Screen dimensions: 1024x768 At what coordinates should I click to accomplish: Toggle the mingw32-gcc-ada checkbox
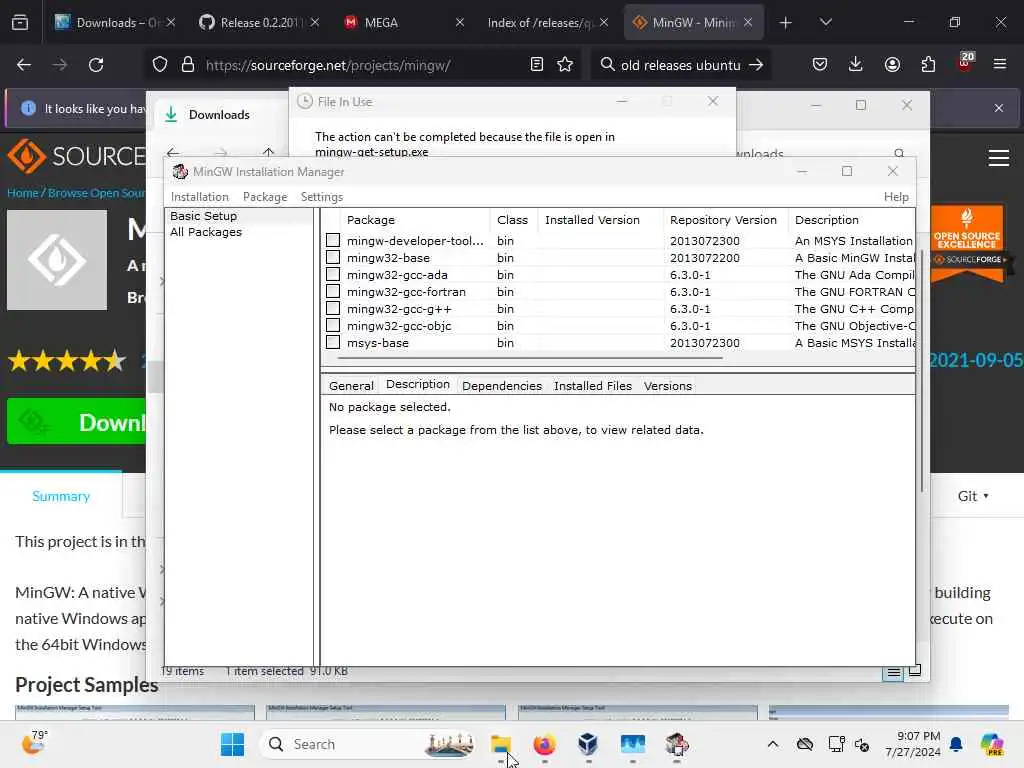click(x=333, y=274)
